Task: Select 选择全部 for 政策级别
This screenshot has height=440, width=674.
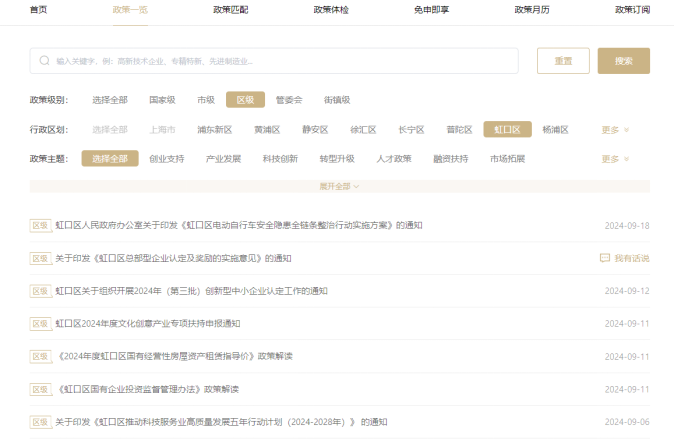Action: click(x=110, y=100)
